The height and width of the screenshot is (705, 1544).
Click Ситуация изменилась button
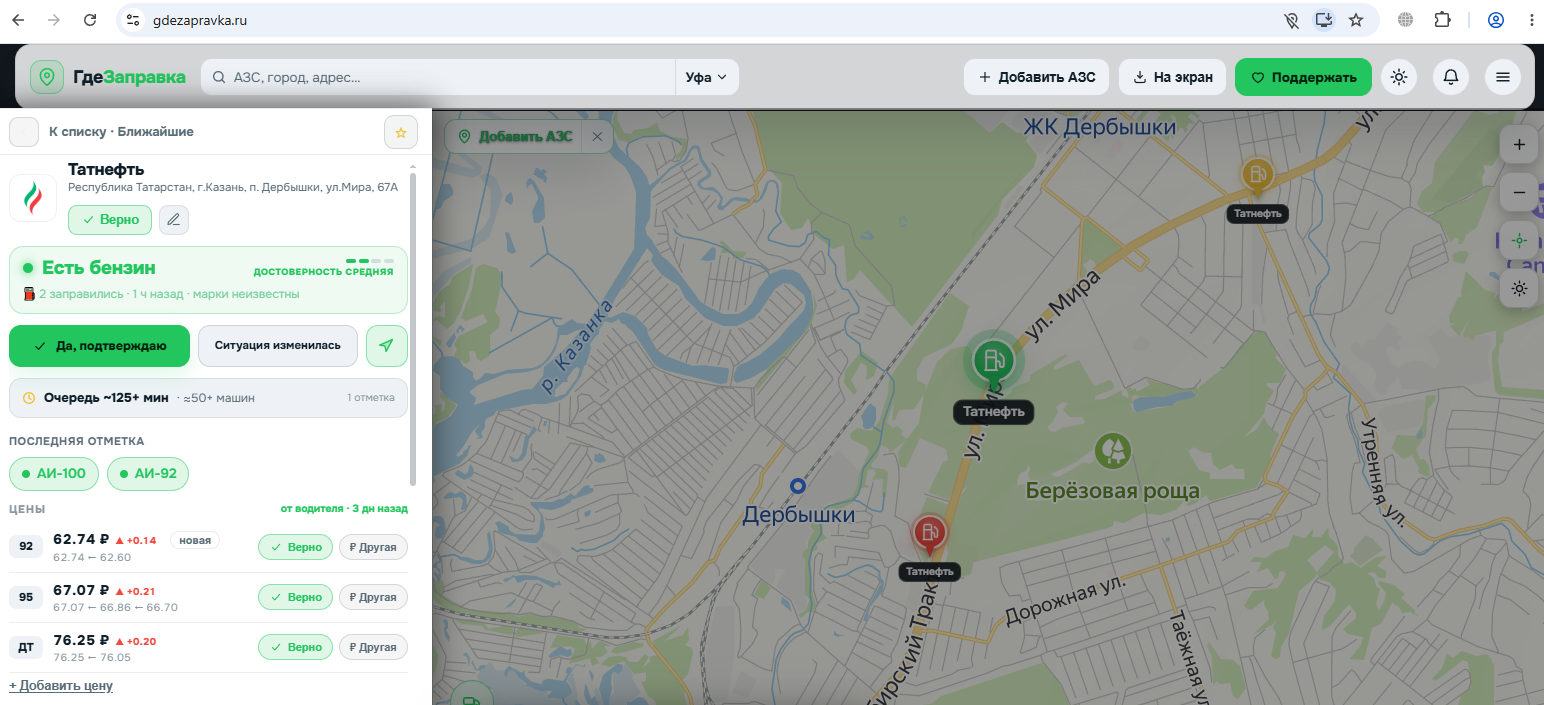pos(278,346)
